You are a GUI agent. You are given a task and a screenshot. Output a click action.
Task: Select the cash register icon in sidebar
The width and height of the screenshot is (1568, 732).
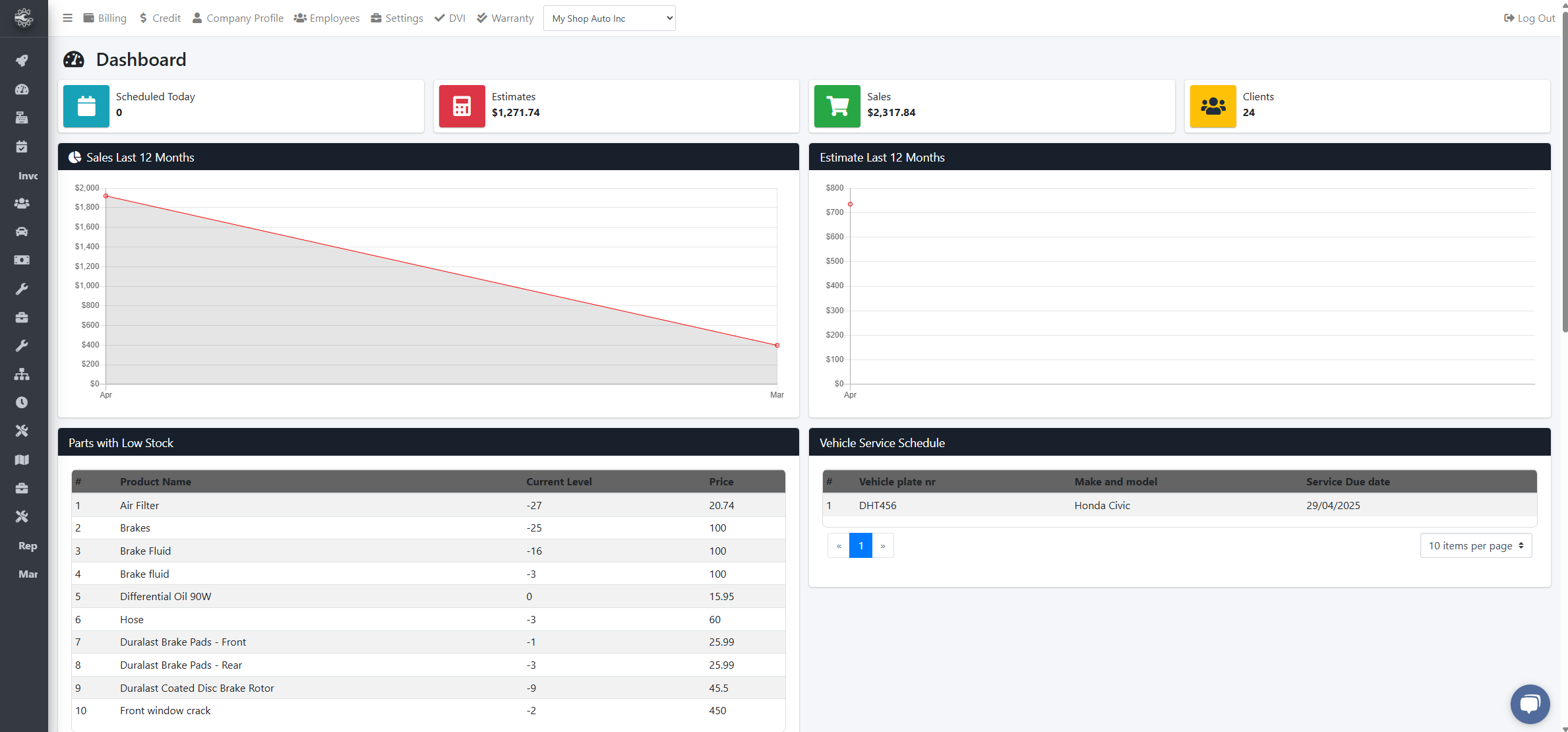[22, 118]
